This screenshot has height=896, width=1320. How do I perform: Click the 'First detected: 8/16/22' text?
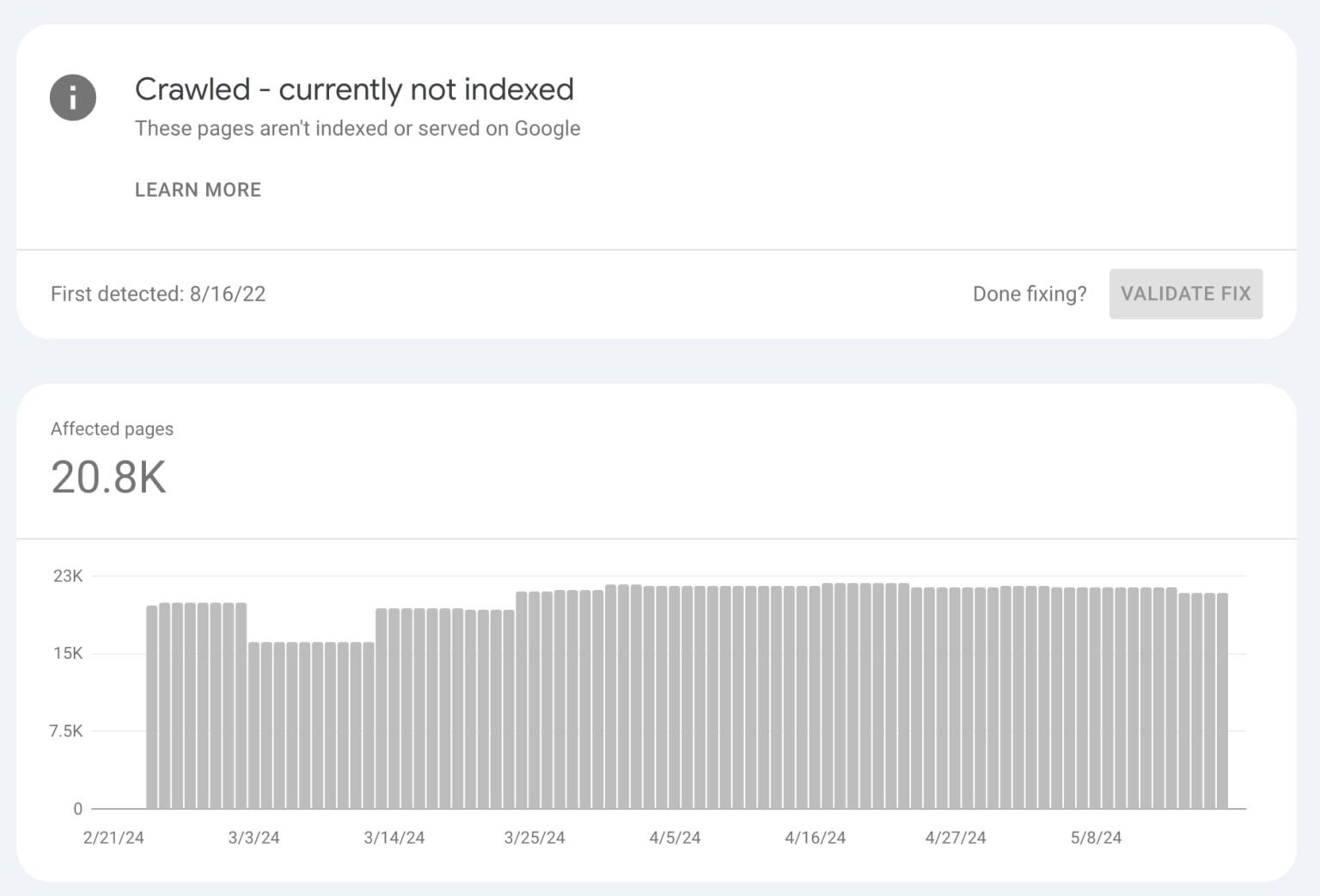(158, 294)
